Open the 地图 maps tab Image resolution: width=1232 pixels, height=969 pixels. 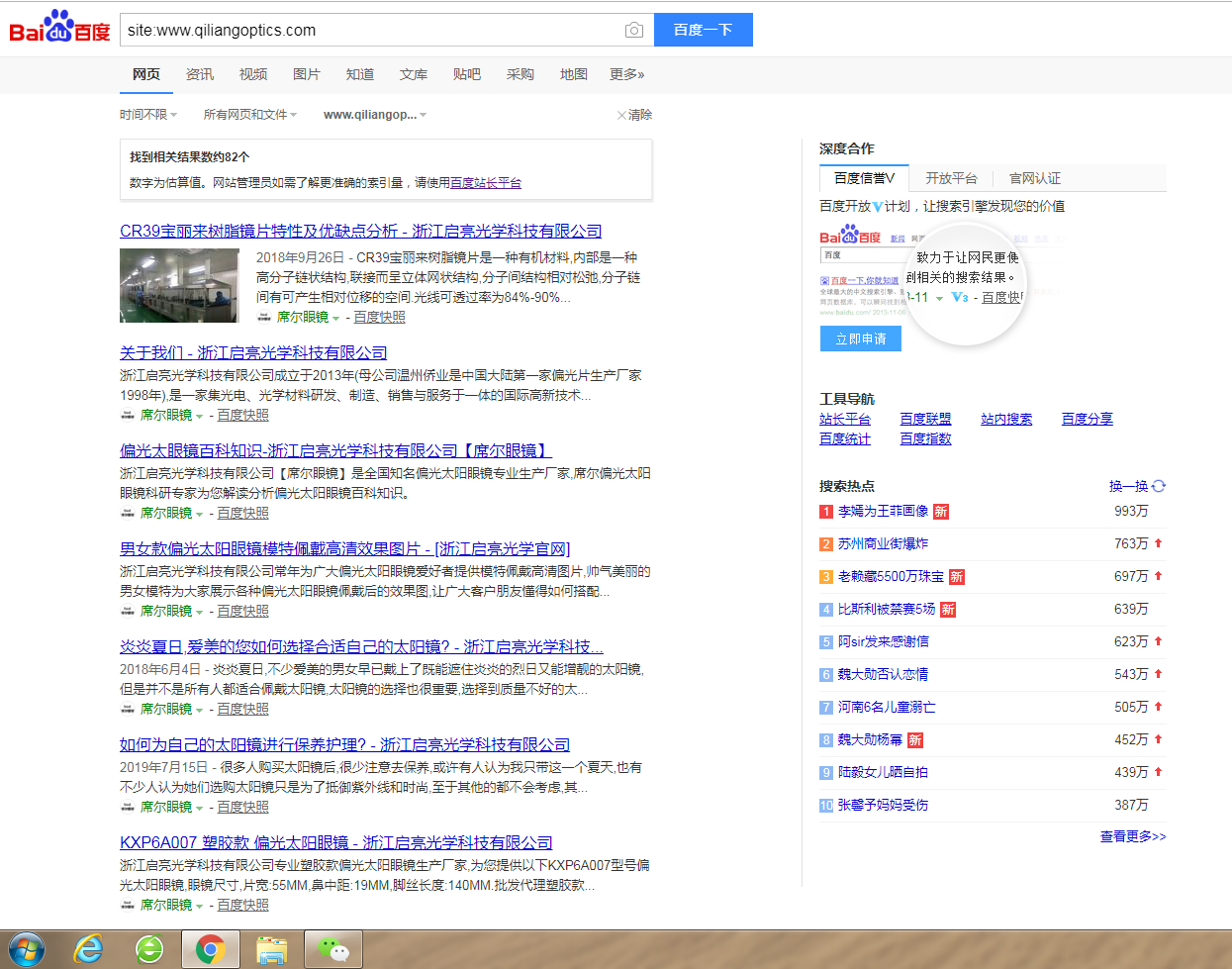574,74
